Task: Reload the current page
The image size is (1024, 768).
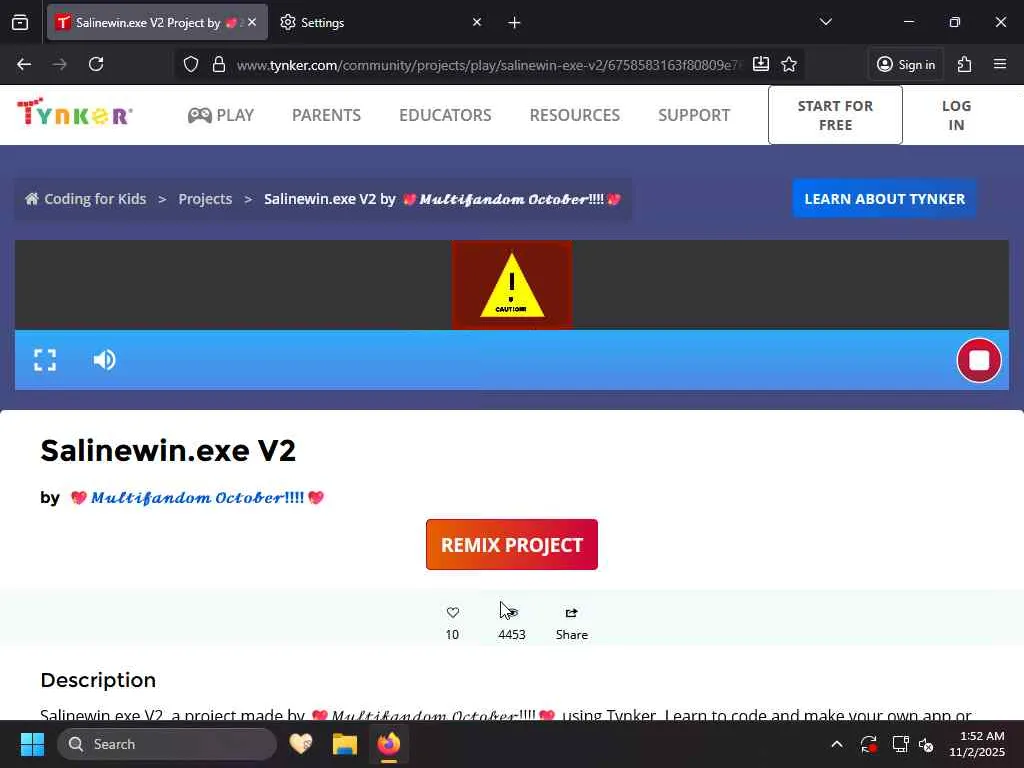Action: 96,64
